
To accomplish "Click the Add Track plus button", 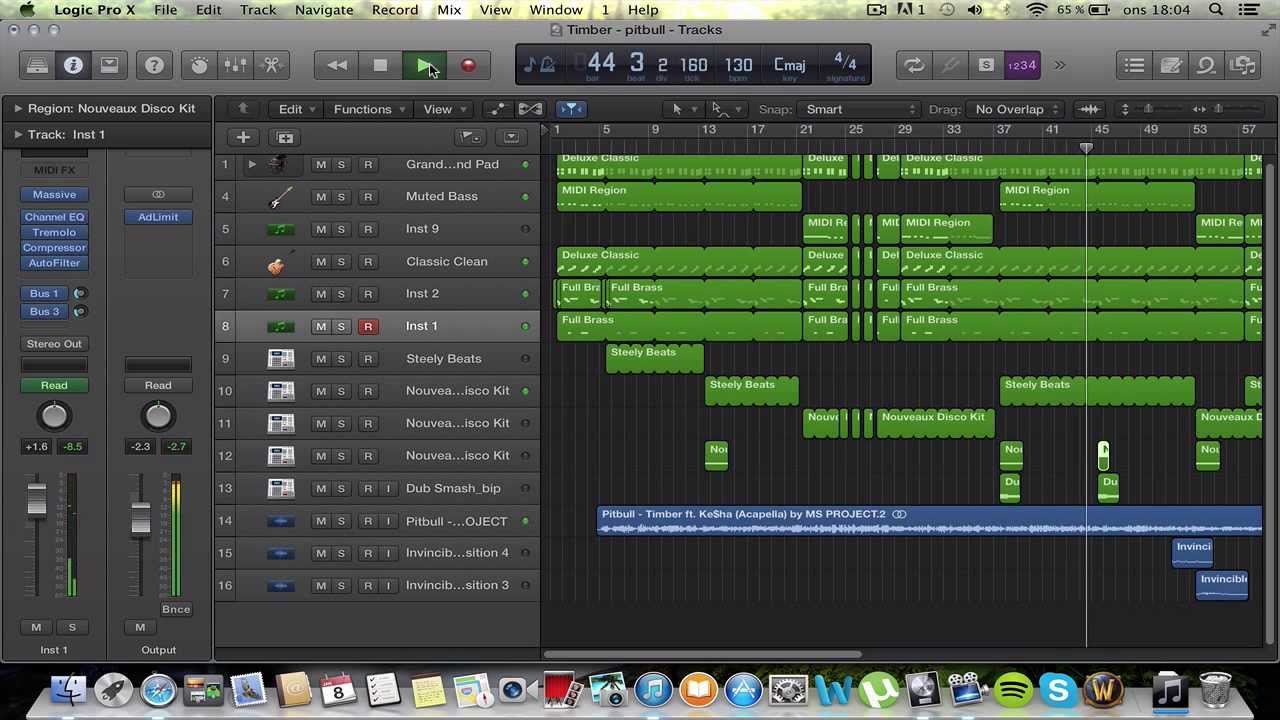I will pos(243,137).
